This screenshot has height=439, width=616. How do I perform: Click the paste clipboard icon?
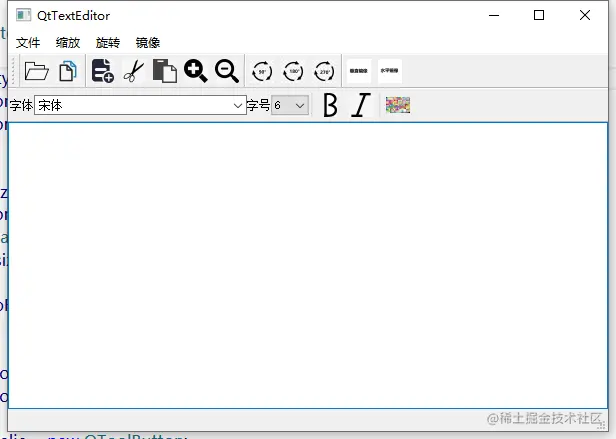coord(165,71)
